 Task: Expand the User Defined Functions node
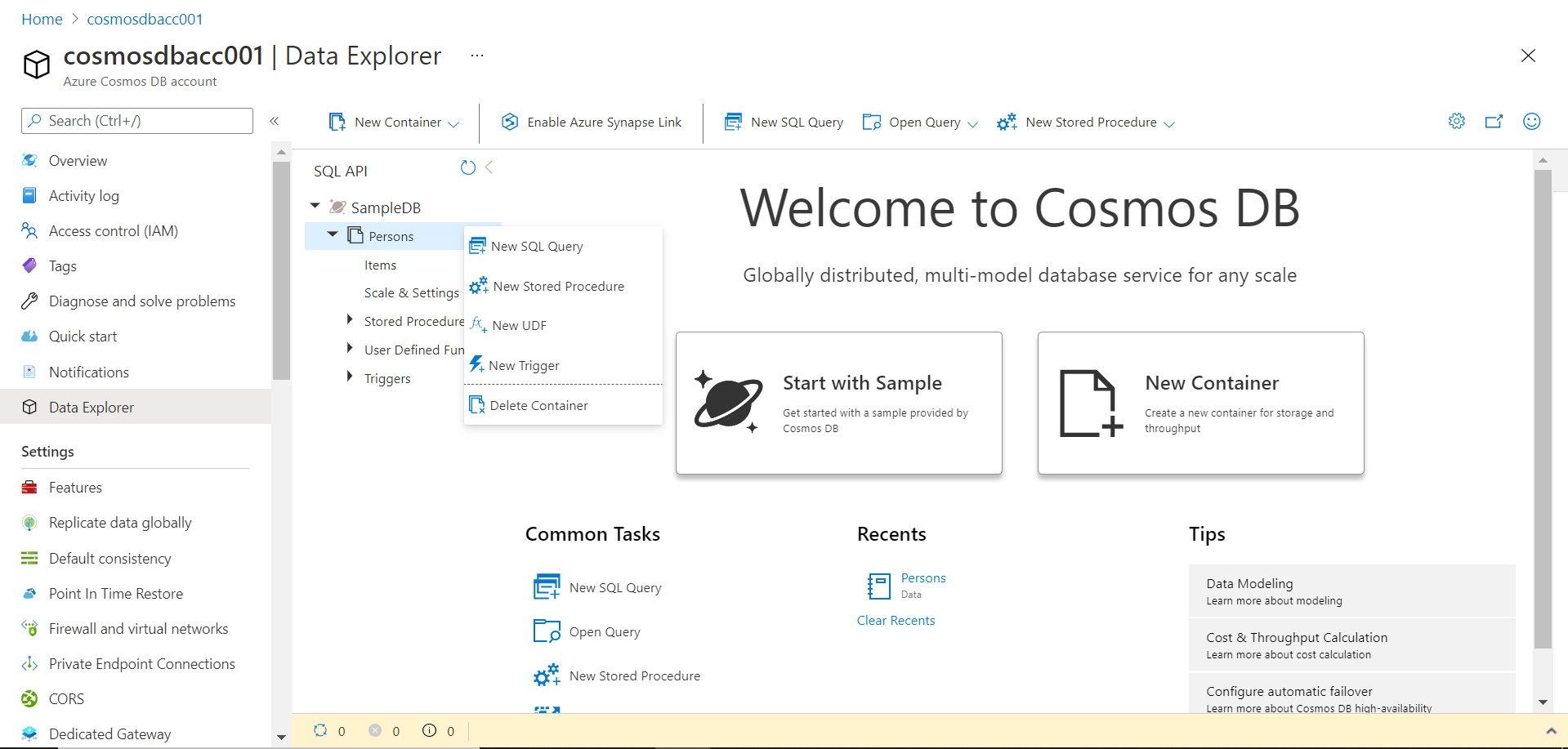point(350,348)
